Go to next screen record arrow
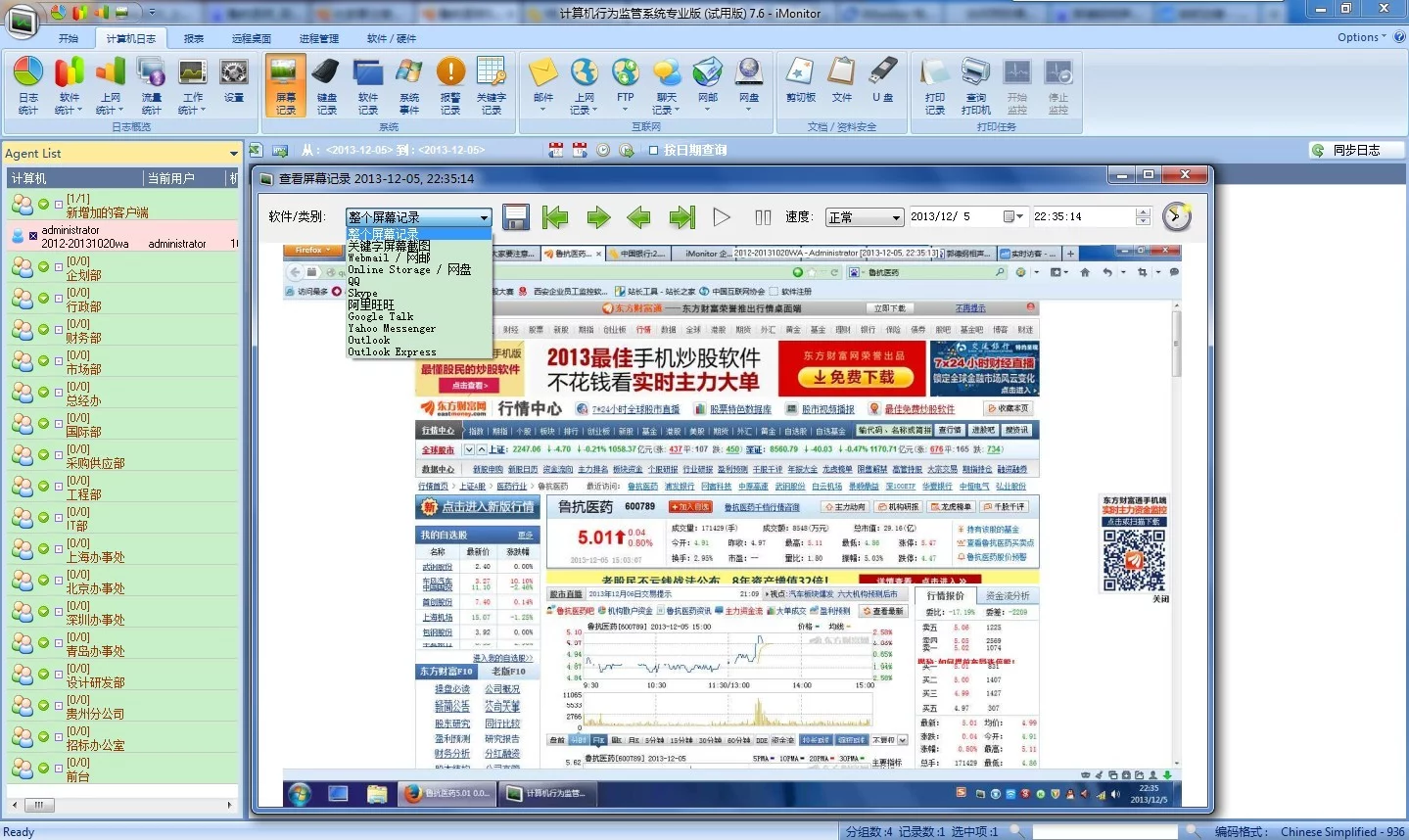The width and height of the screenshot is (1409, 840). (x=598, y=217)
